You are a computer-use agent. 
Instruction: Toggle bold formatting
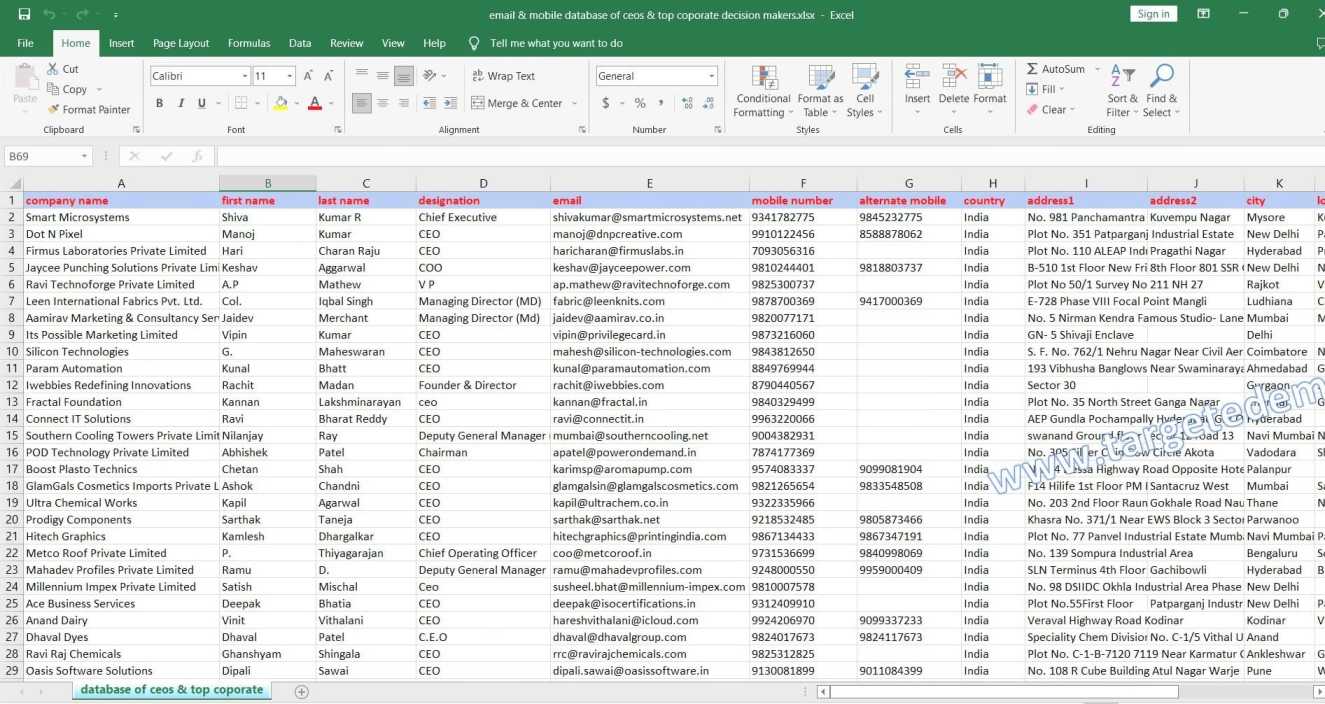pos(158,103)
